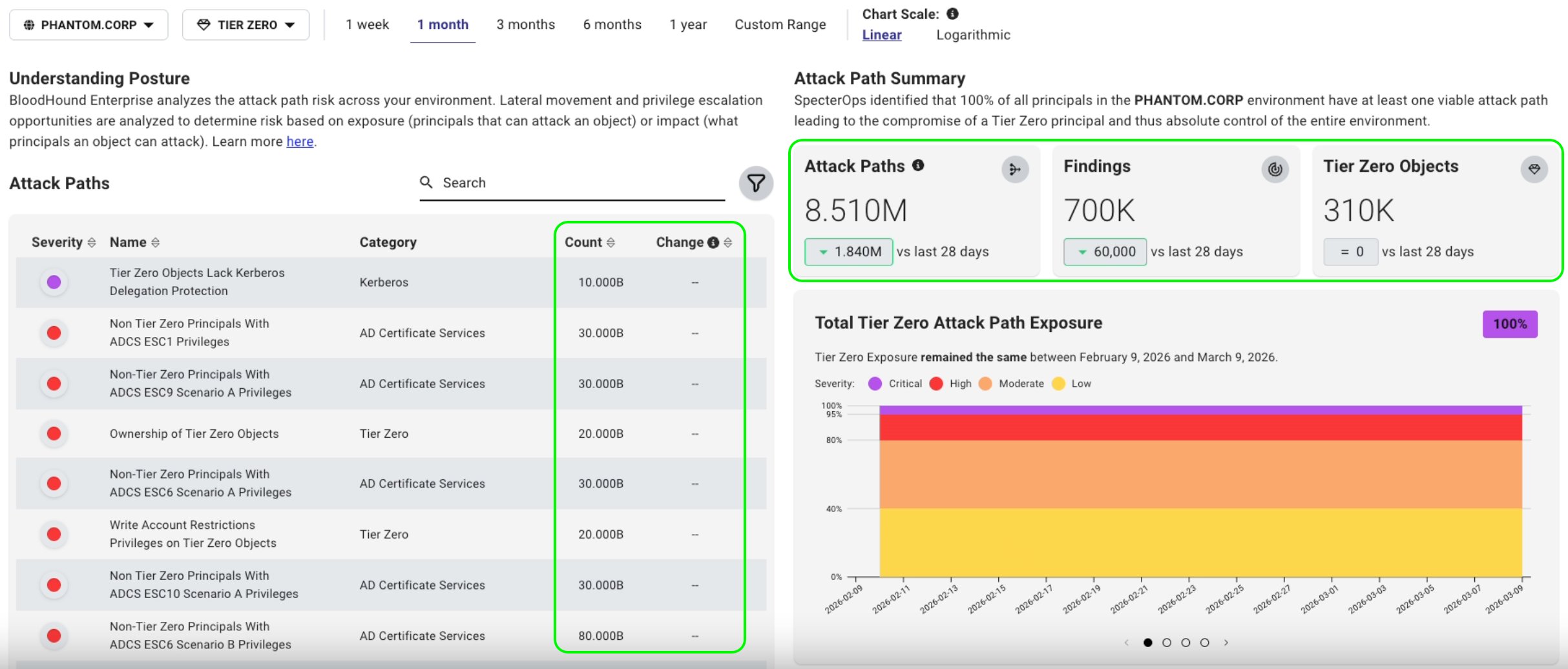Screen dimensions: 1568x669
Task: Click the 60,000 decrease badge
Action: 1105,252
